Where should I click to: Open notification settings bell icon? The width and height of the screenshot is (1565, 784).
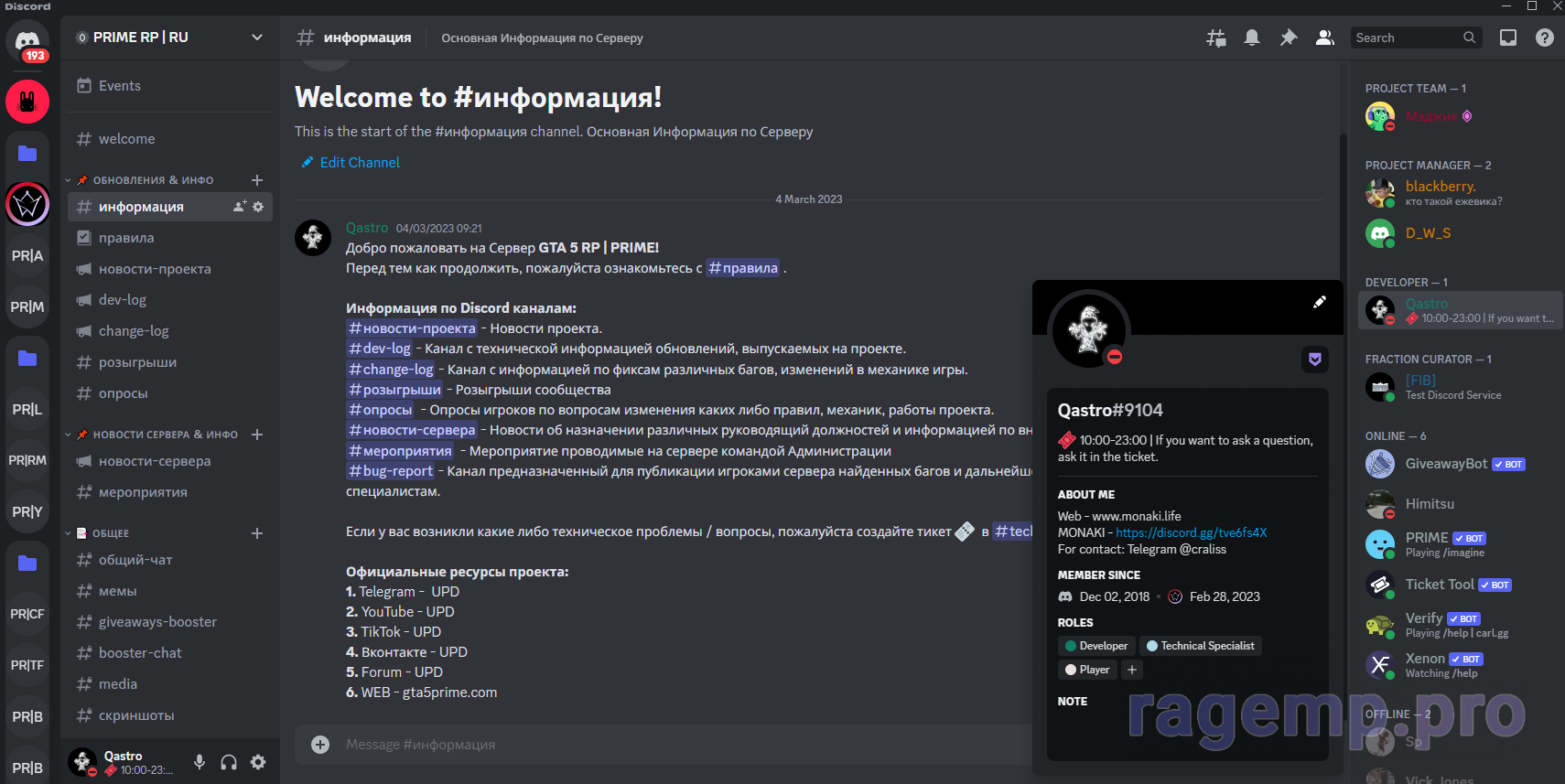(x=1252, y=38)
